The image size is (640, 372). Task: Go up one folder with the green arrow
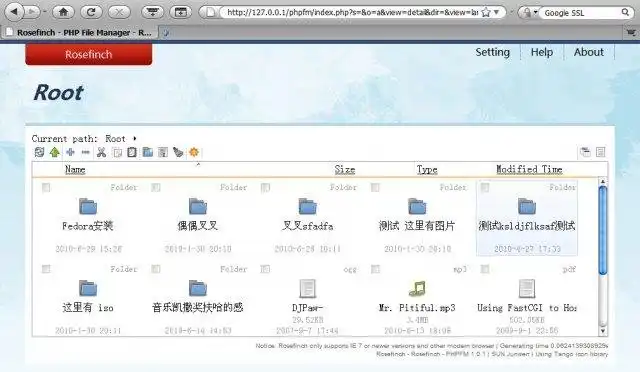point(55,152)
